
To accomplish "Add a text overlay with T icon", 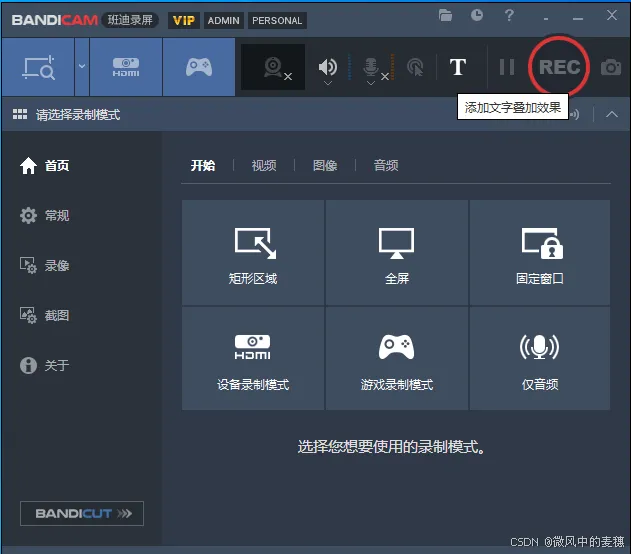I will tap(458, 67).
